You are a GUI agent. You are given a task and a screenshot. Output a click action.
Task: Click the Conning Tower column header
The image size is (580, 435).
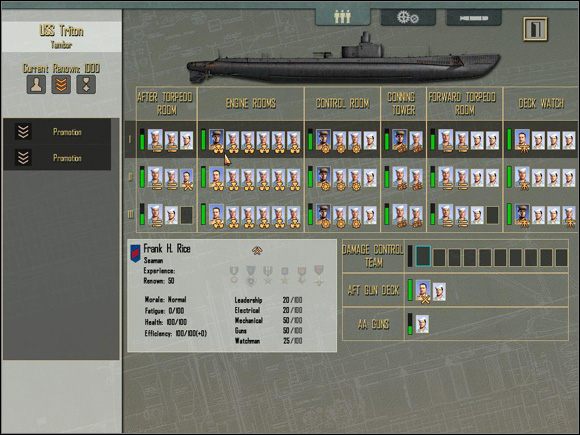[x=404, y=104]
